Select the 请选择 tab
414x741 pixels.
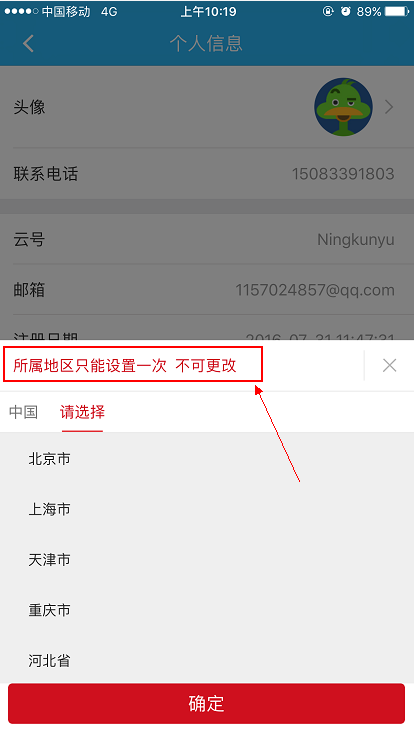tap(82, 412)
